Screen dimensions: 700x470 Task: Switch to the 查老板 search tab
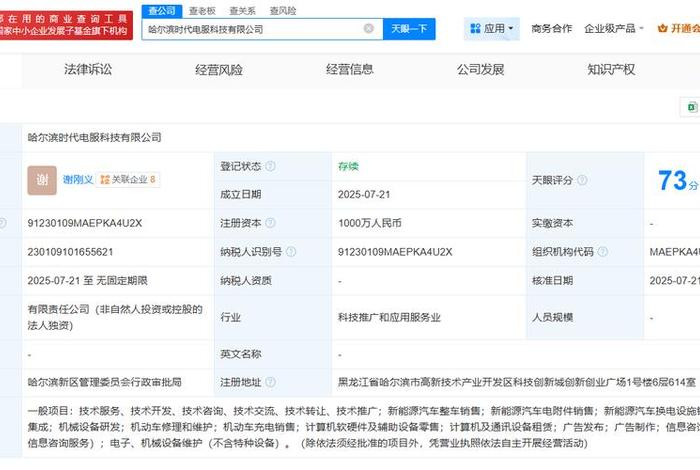point(202,11)
